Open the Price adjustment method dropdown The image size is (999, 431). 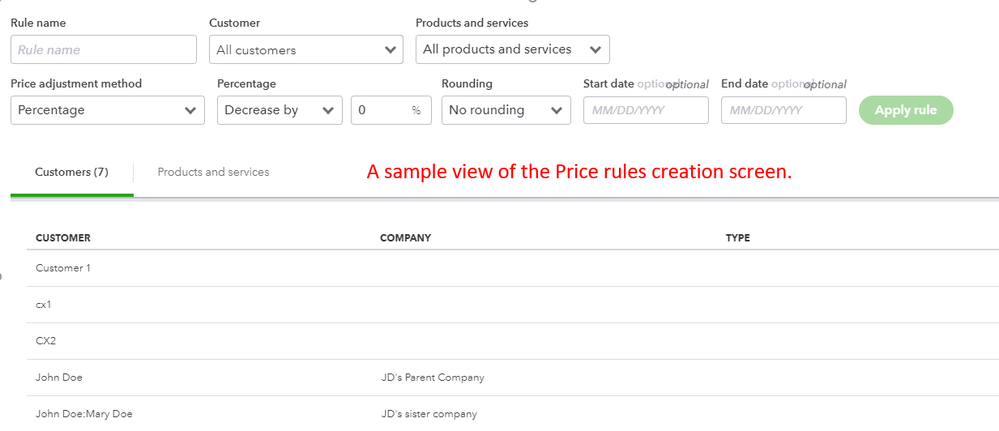(x=107, y=110)
